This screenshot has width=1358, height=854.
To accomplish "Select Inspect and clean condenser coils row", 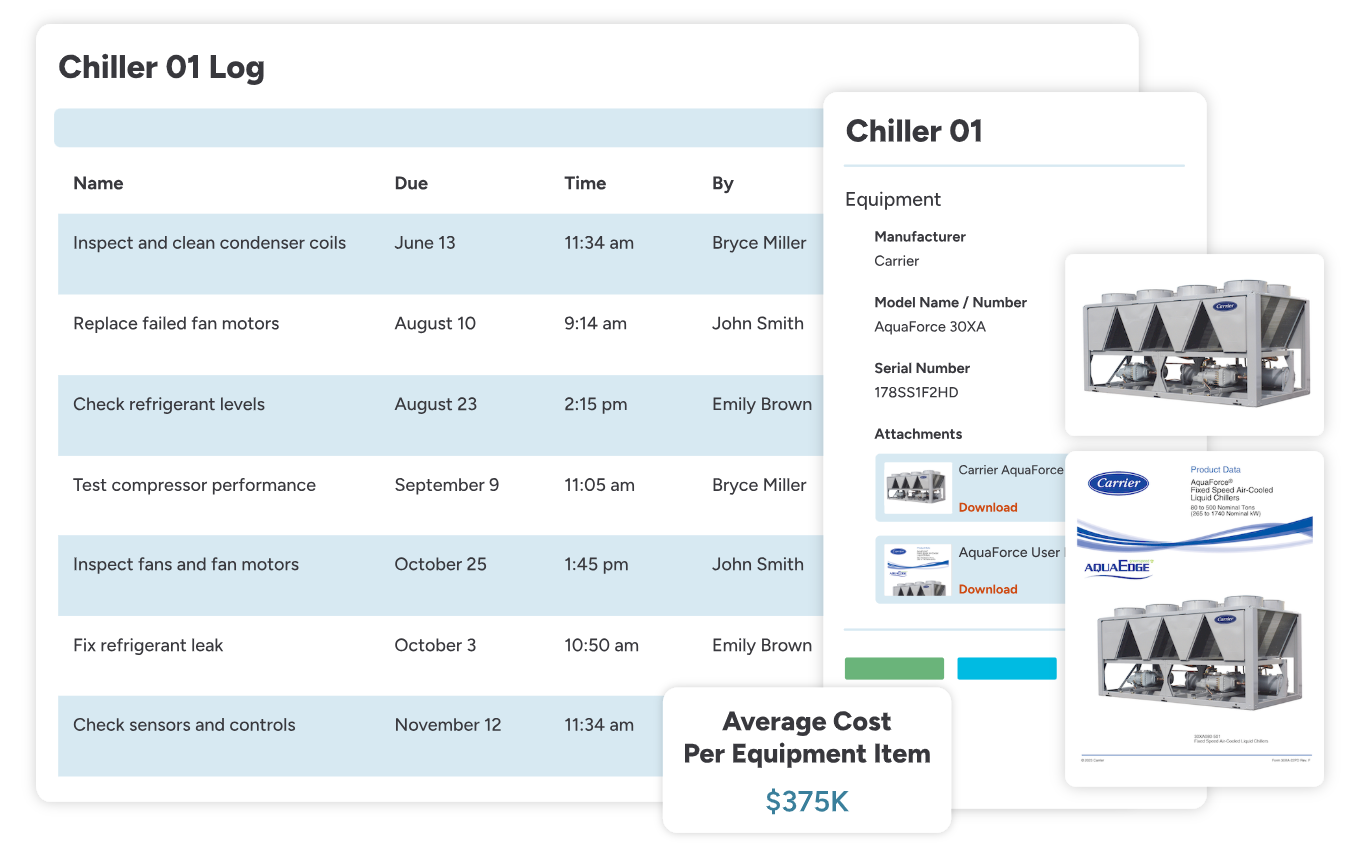I will (440, 253).
